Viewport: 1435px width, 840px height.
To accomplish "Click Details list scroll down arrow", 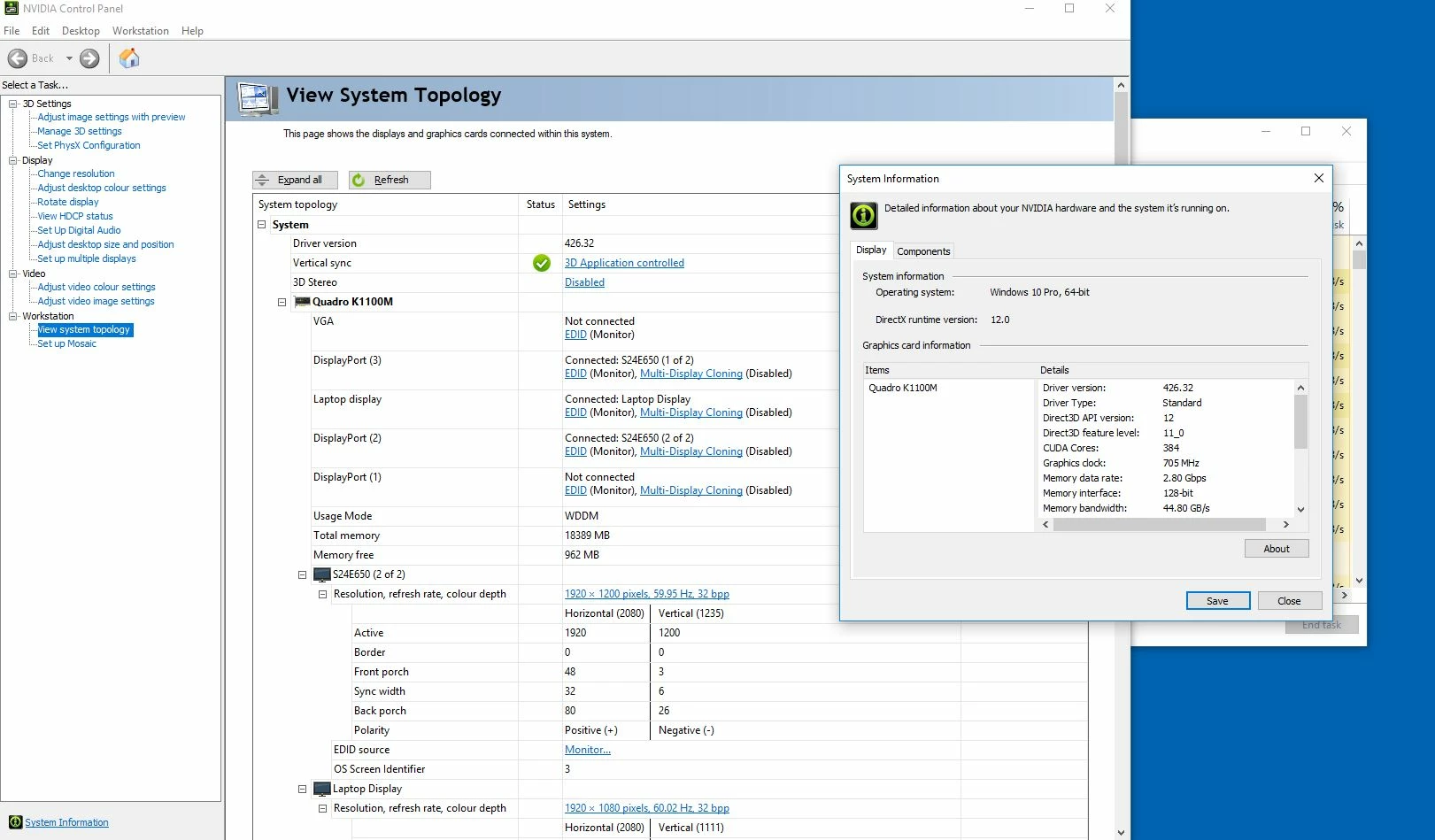I will pos(1300,509).
